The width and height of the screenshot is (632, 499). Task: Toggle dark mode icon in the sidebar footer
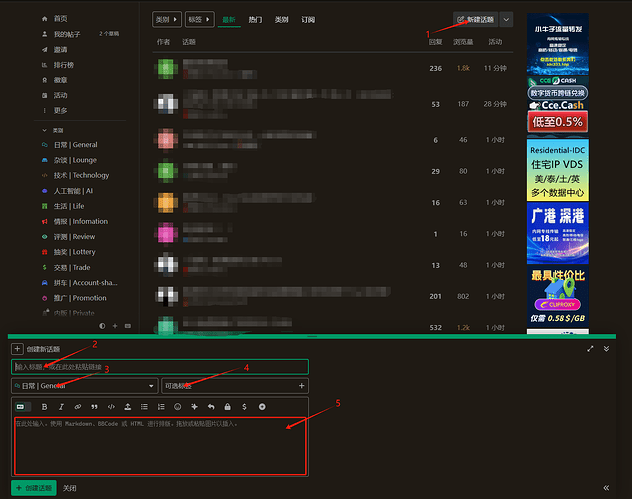point(102,326)
